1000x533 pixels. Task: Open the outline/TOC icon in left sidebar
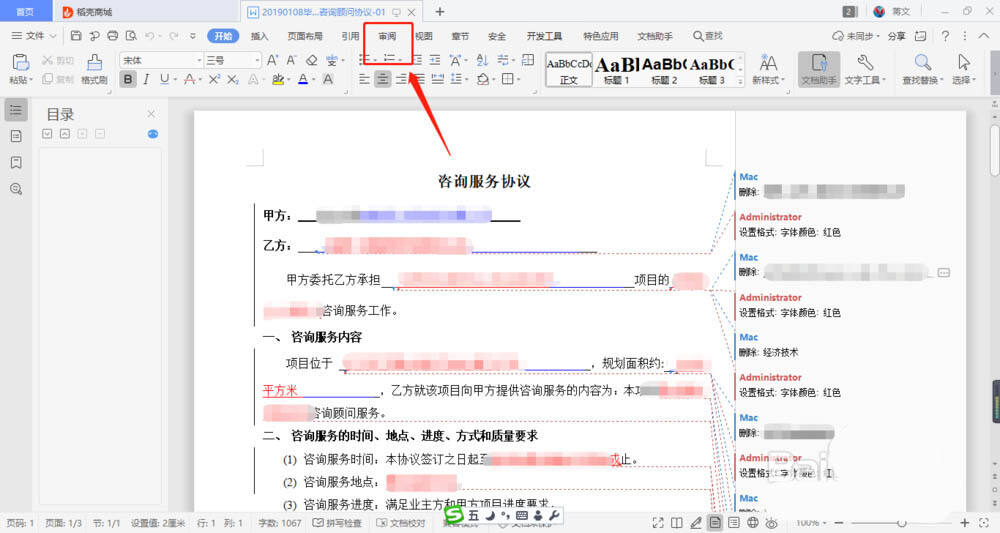click(x=16, y=110)
